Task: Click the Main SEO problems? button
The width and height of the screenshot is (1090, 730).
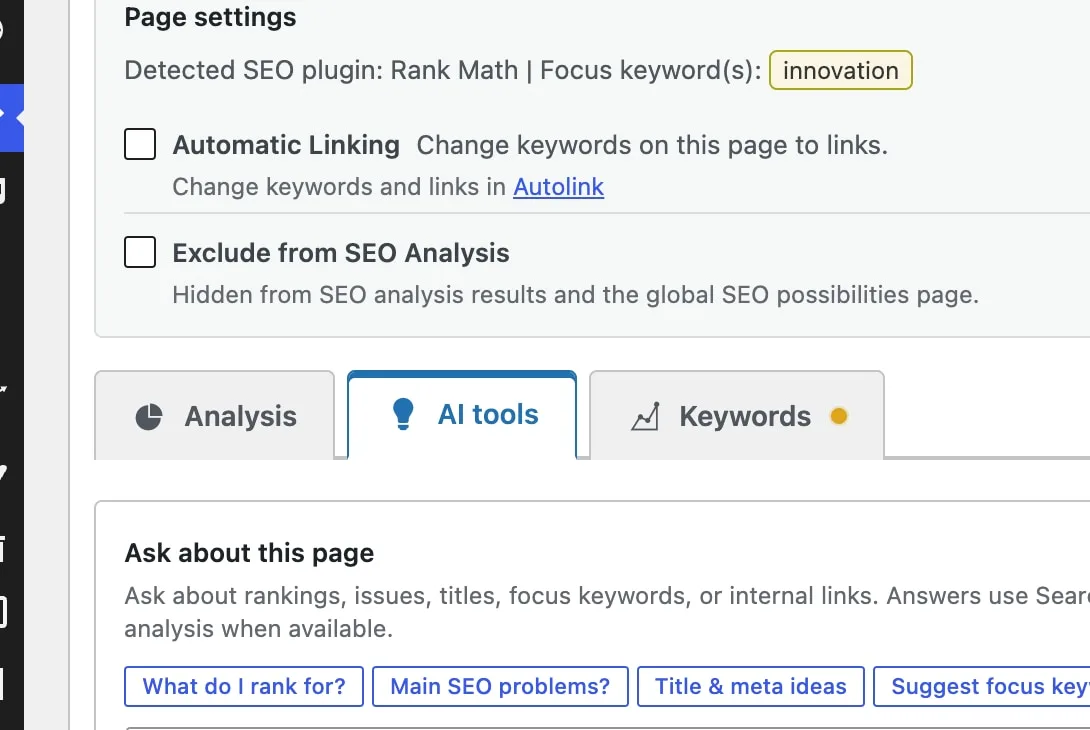Action: point(500,686)
